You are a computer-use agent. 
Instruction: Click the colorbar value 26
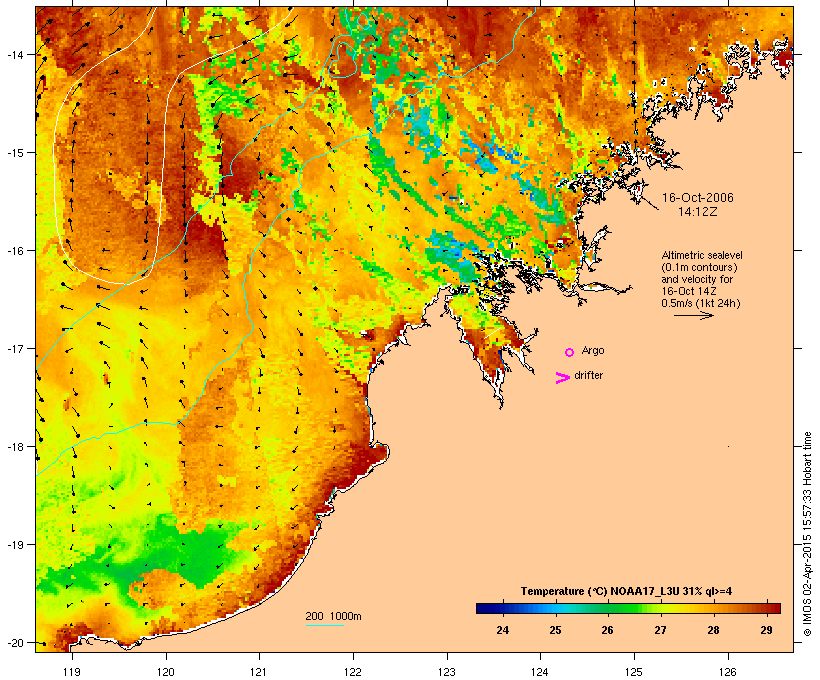coord(607,630)
